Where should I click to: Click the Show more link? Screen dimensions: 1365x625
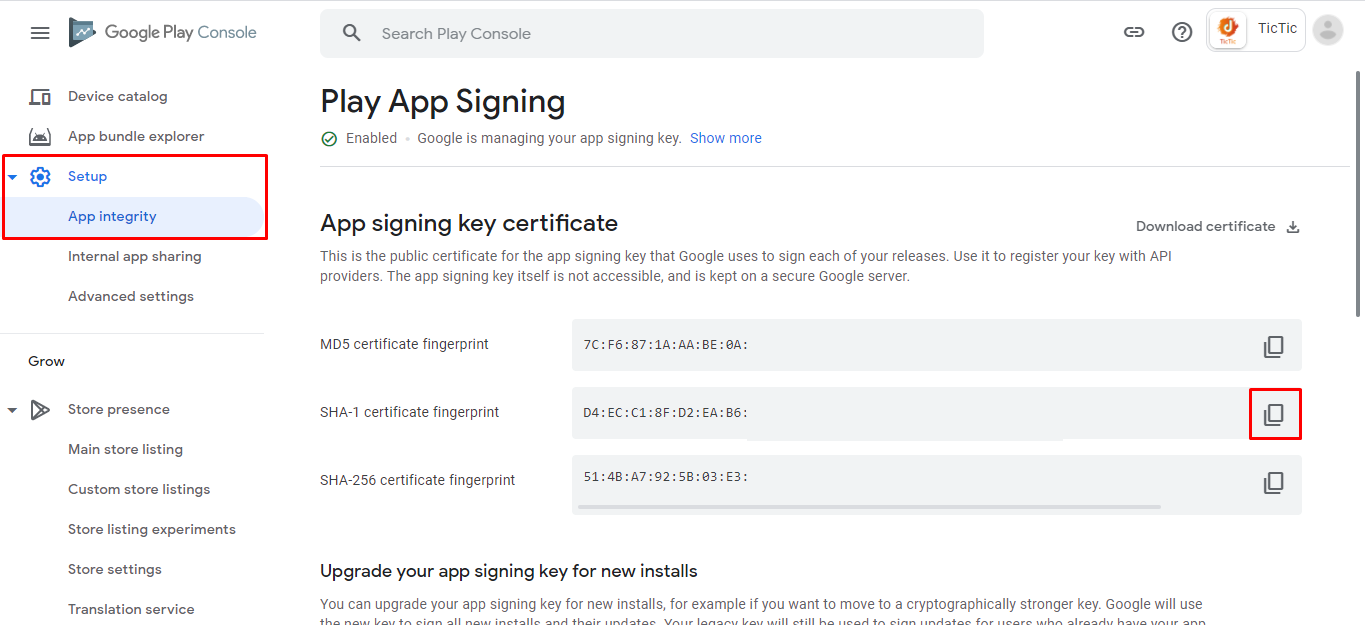tap(725, 139)
